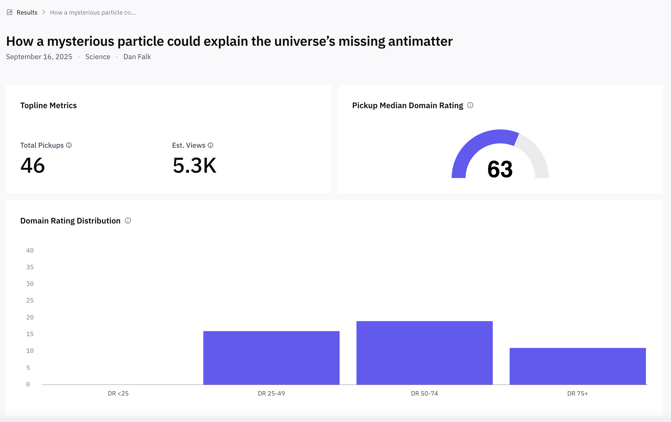Click the Topline Metrics card heading
671x422 pixels.
pyautogui.click(x=48, y=105)
